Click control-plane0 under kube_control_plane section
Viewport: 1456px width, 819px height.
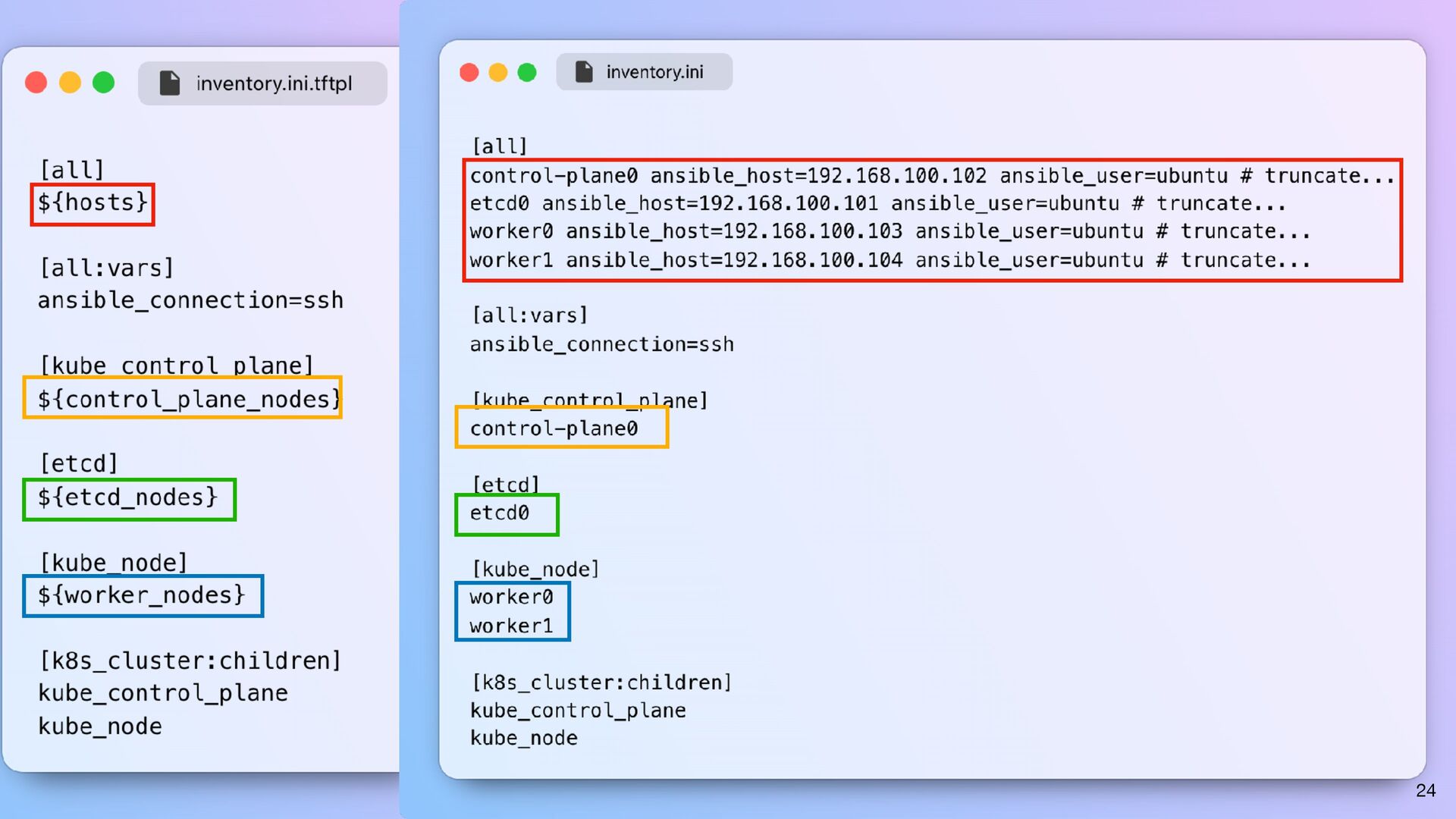[554, 428]
